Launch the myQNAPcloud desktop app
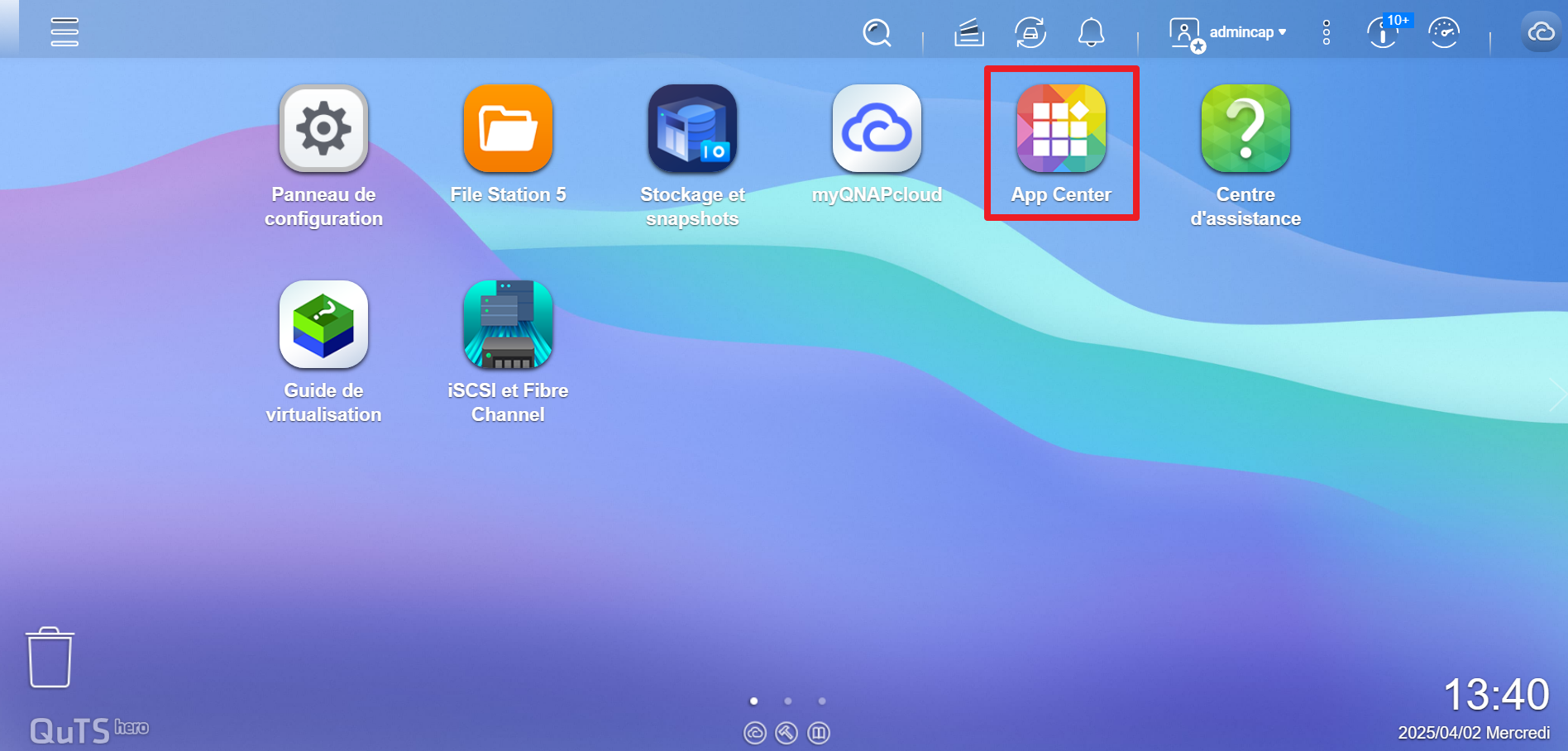The image size is (1568, 751). tap(877, 145)
